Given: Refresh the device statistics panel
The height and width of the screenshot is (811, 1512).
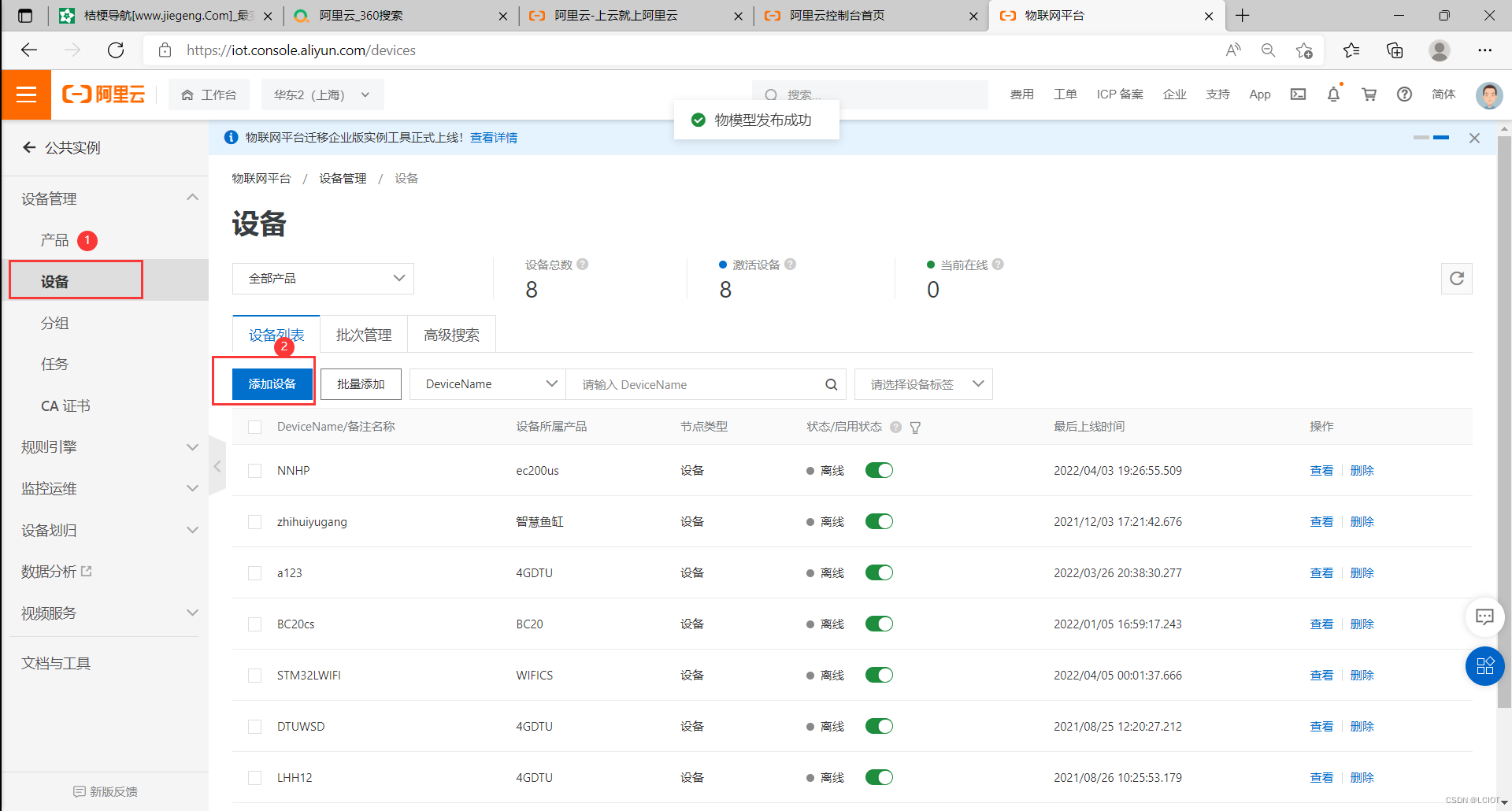Looking at the screenshot, I should pyautogui.click(x=1457, y=279).
